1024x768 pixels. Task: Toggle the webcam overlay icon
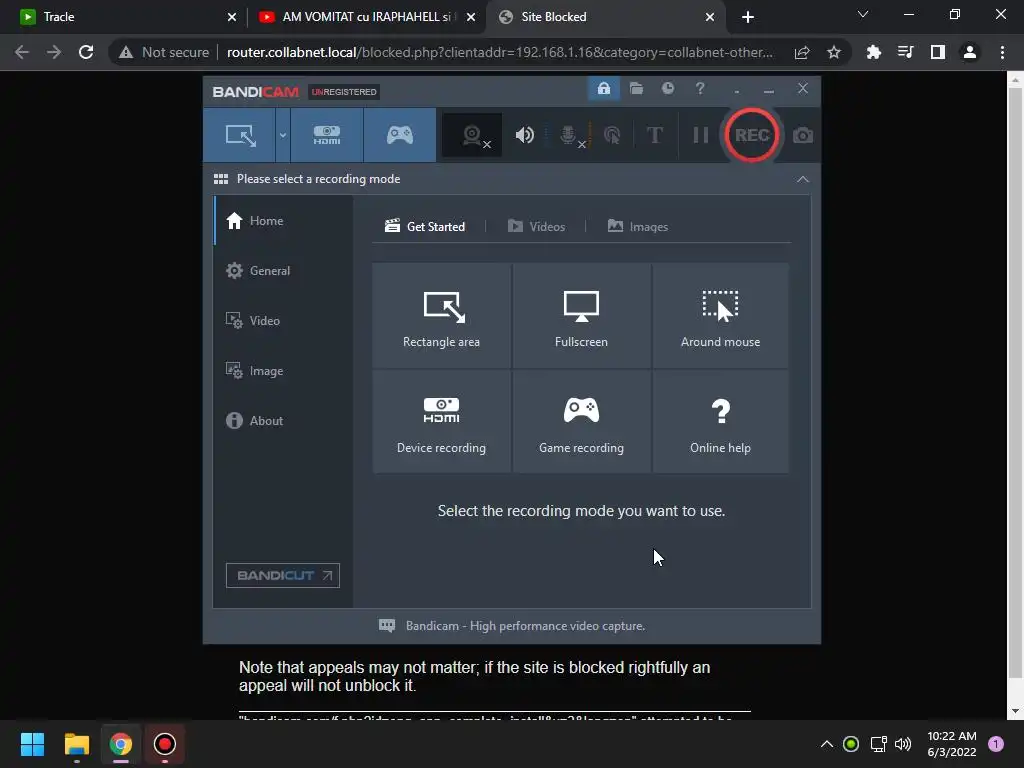[473, 135]
